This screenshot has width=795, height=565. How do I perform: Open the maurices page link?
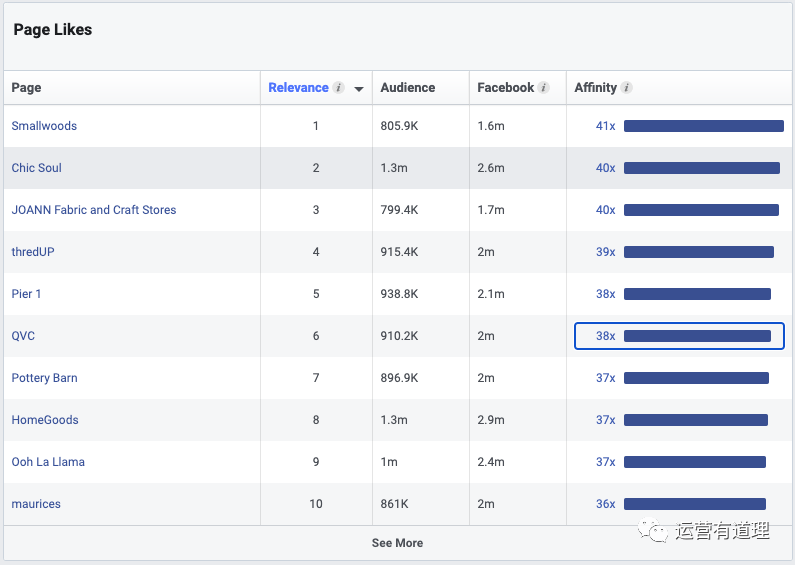36,504
